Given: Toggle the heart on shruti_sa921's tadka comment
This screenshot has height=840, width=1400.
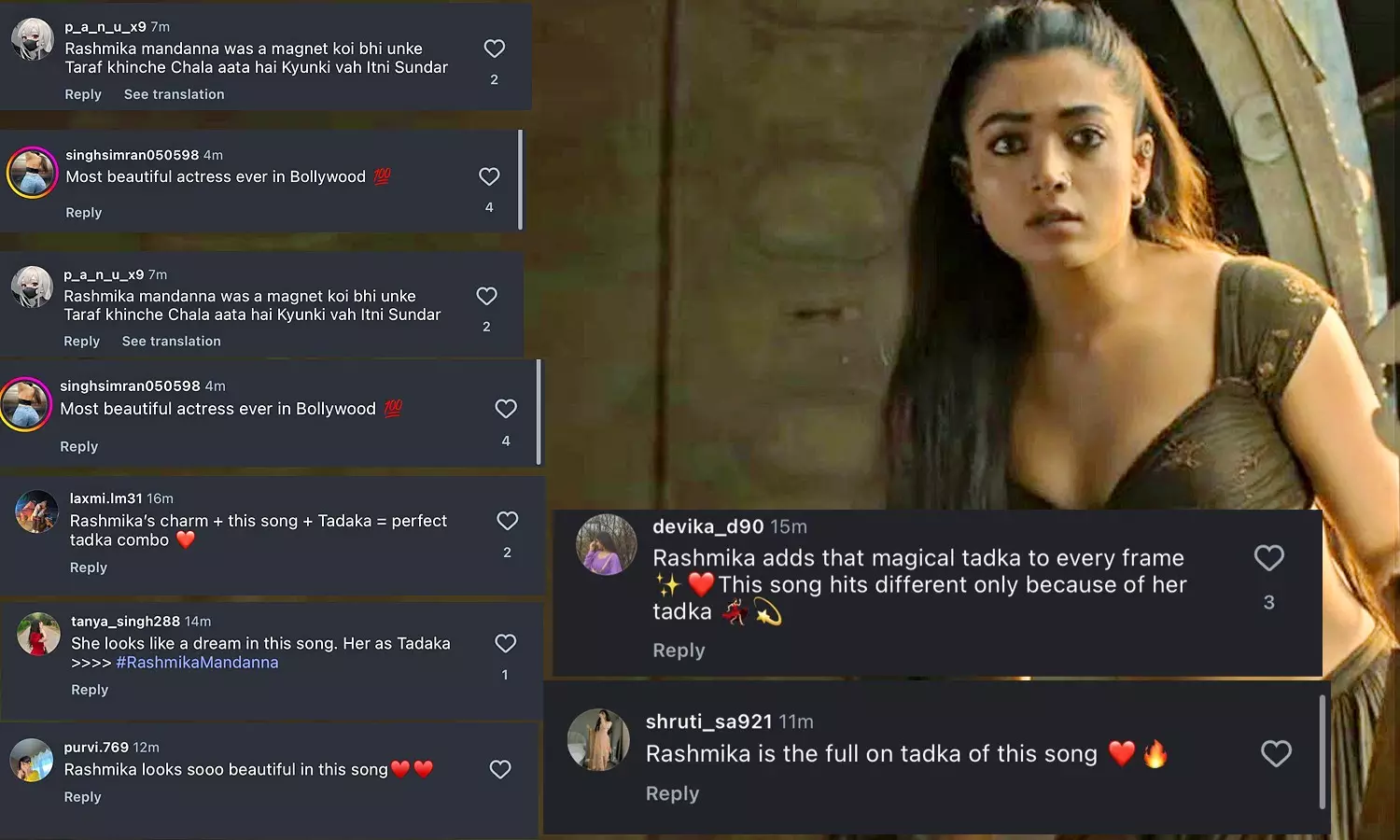Looking at the screenshot, I should click(1276, 753).
